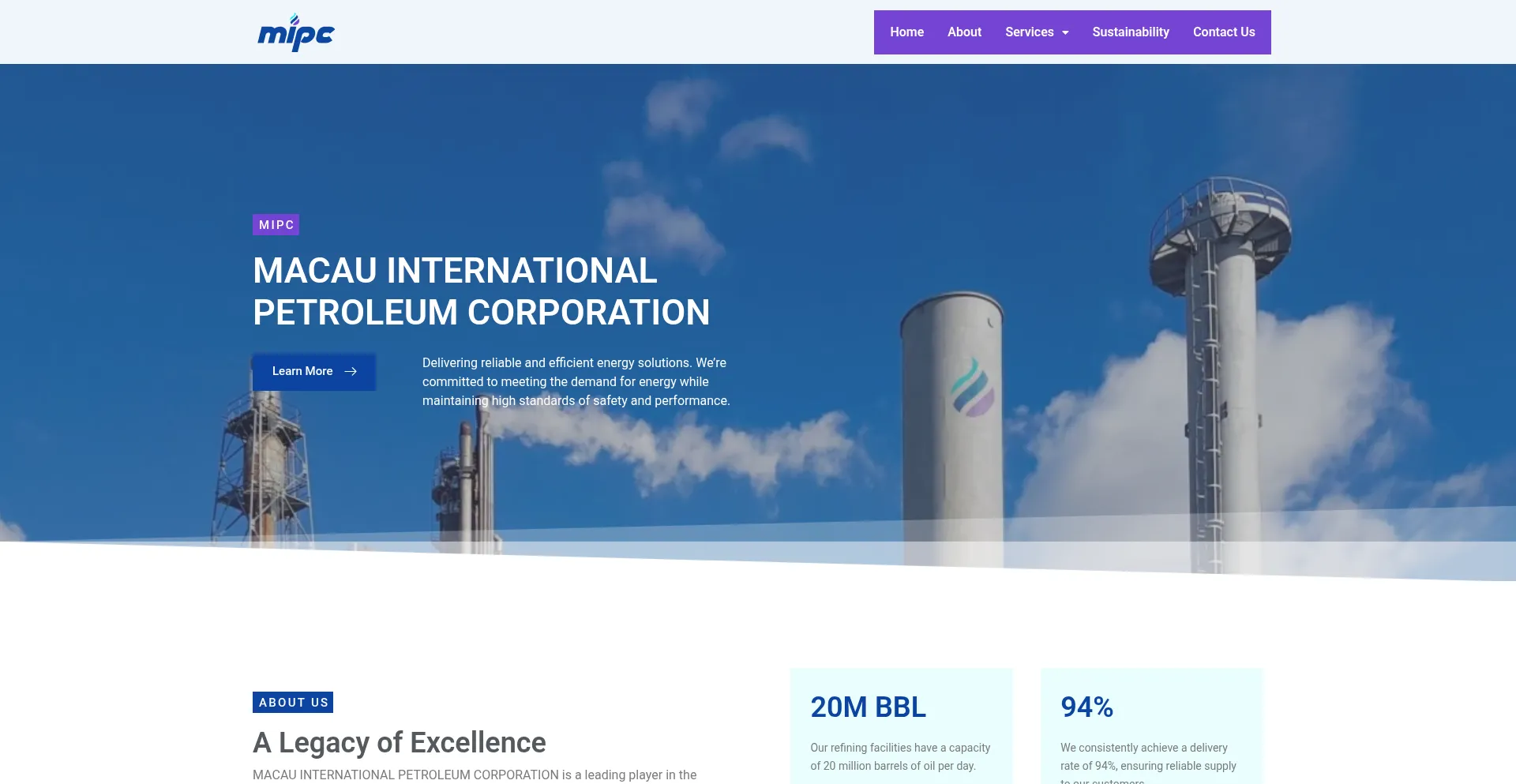Click the mipc logo in the header
Image resolution: width=1516 pixels, height=784 pixels.
[296, 33]
